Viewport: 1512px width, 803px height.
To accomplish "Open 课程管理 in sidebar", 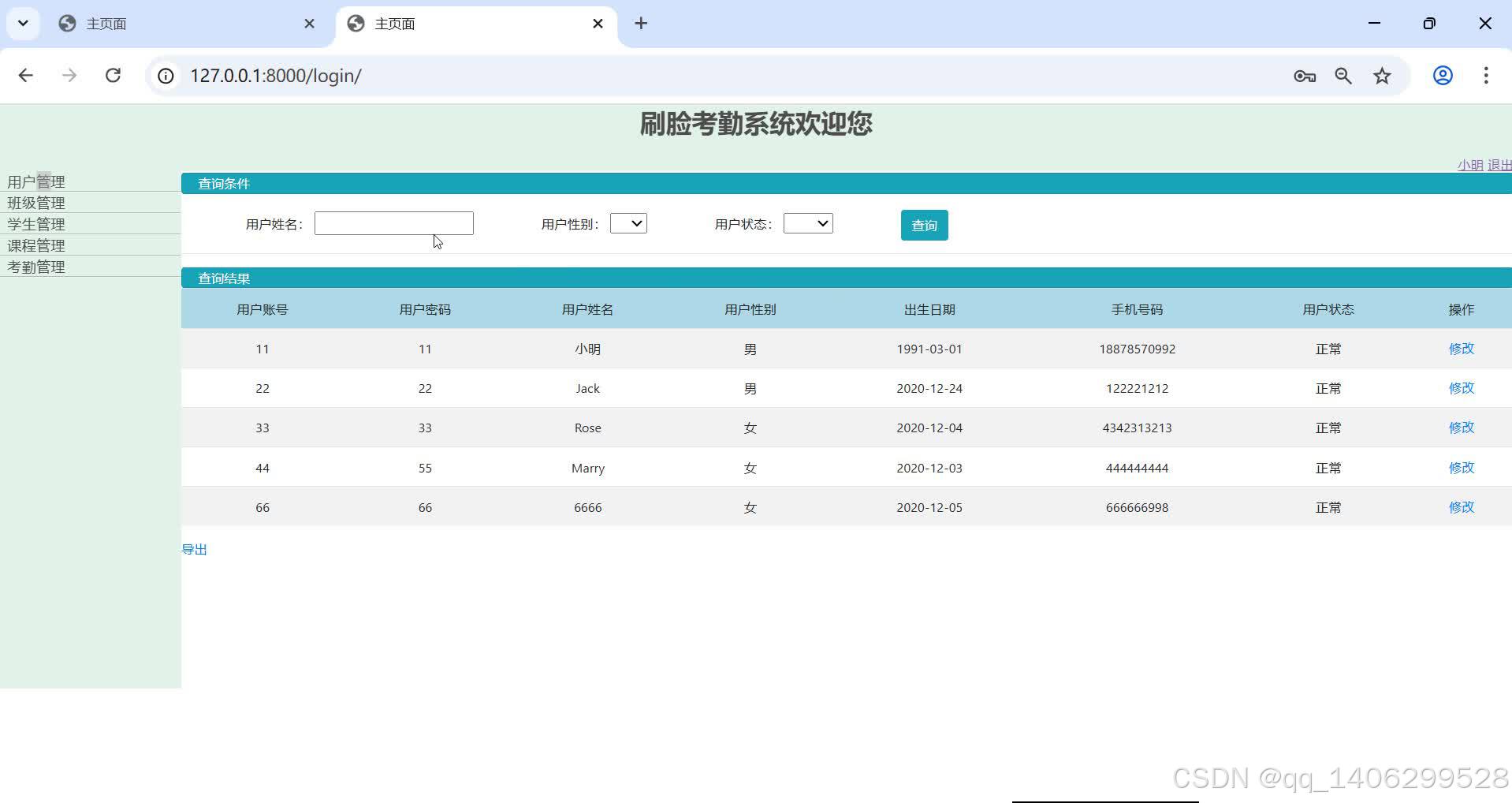I will [36, 245].
